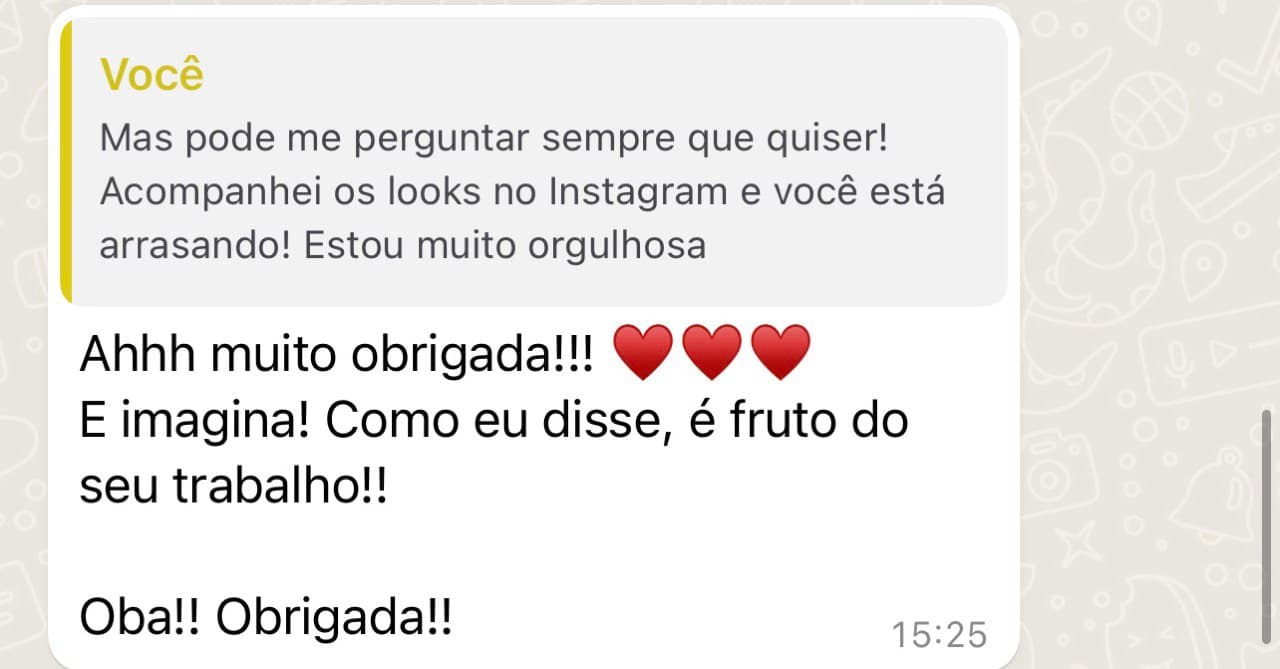The height and width of the screenshot is (669, 1280).
Task: Click the first red heart emoji
Action: click(641, 353)
